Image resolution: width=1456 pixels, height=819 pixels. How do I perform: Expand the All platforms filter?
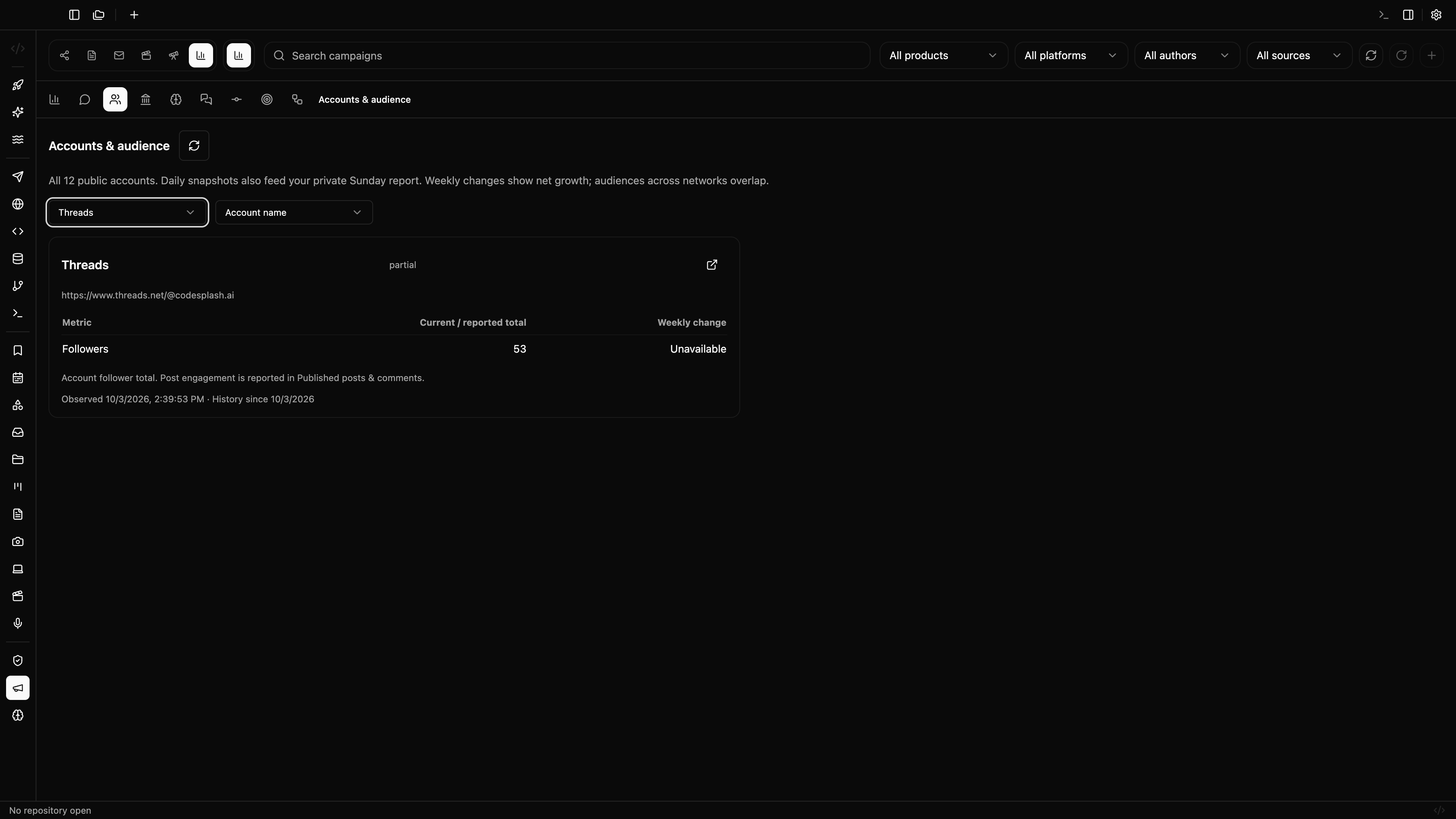click(1071, 55)
